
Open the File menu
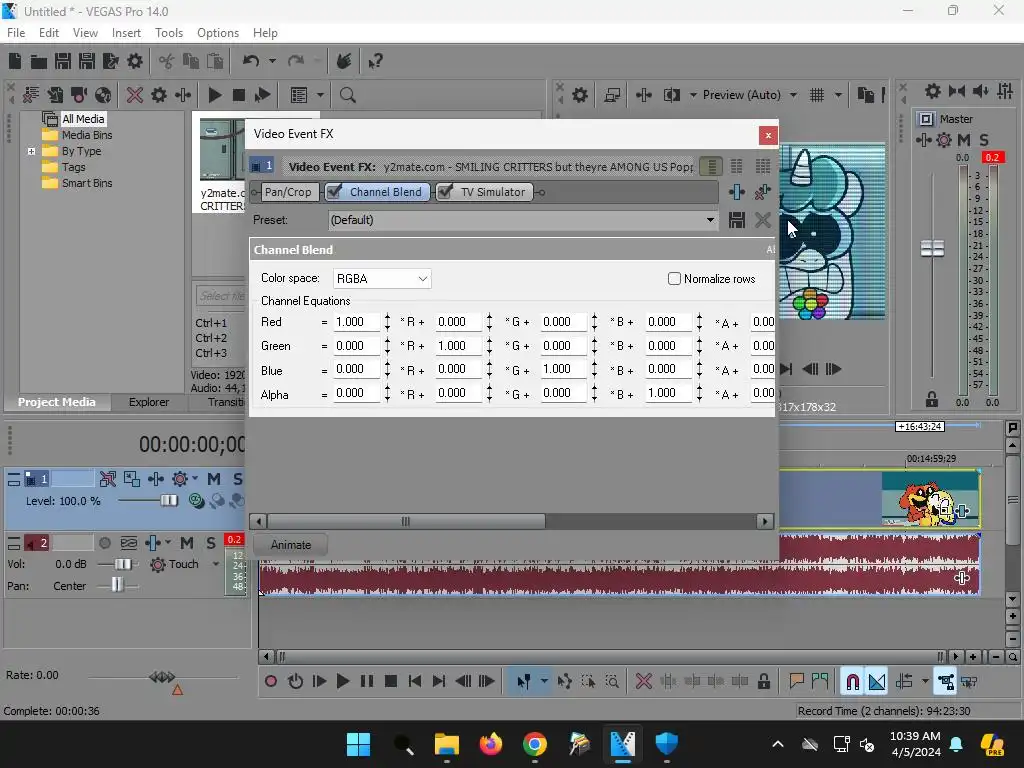click(16, 33)
